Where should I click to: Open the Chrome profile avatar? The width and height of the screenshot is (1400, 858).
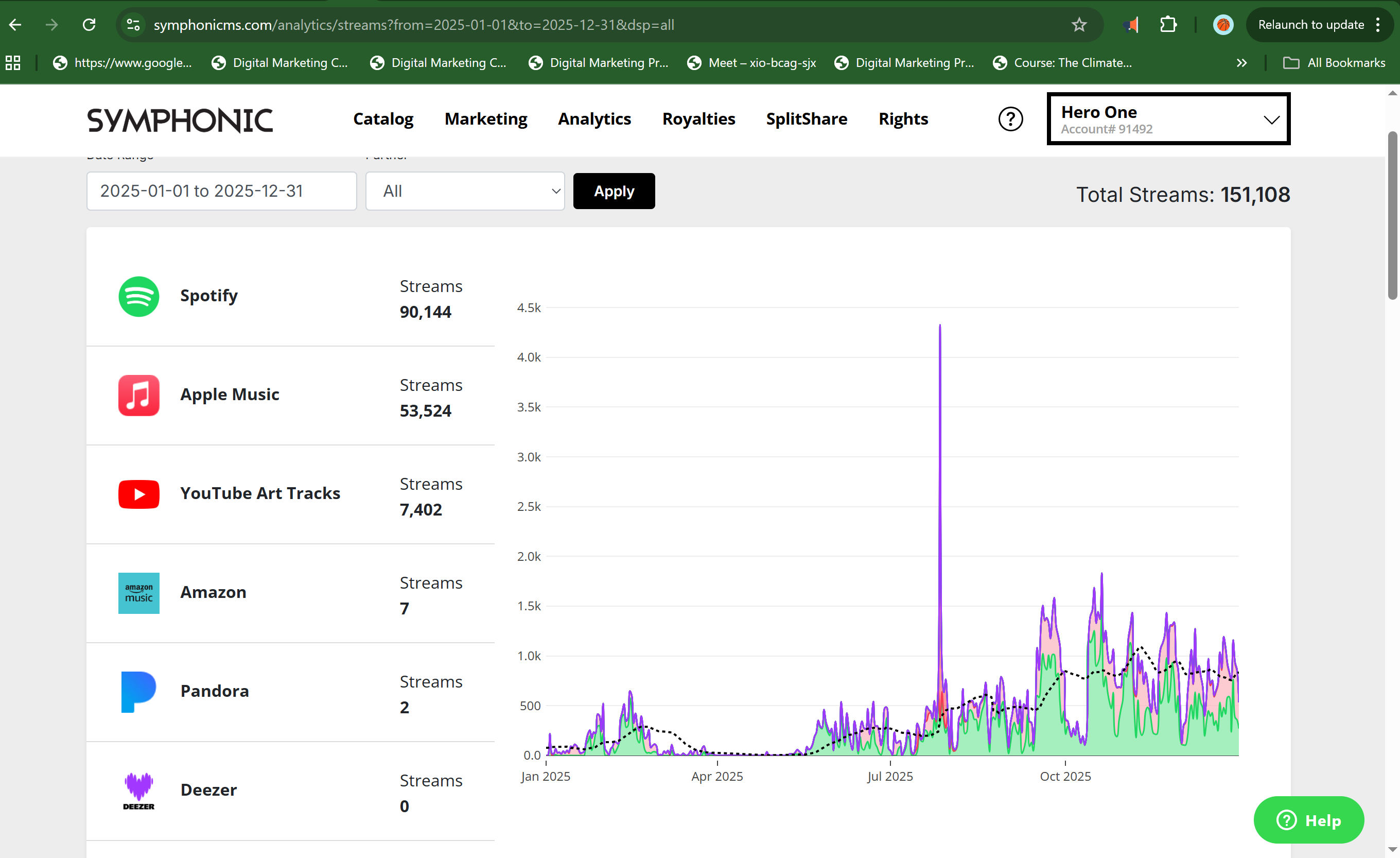point(1223,24)
